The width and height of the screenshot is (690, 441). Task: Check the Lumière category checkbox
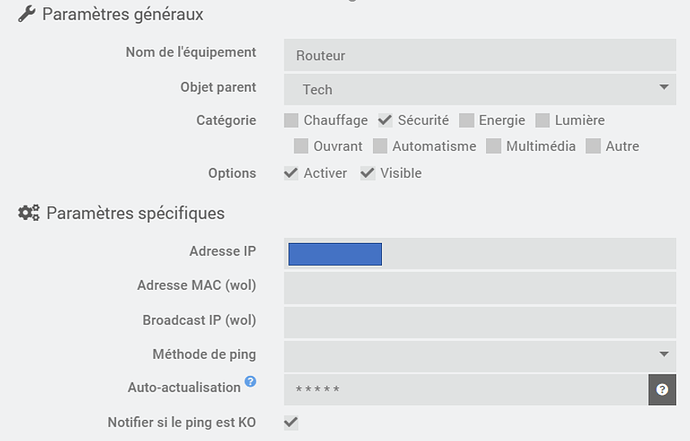coord(543,121)
